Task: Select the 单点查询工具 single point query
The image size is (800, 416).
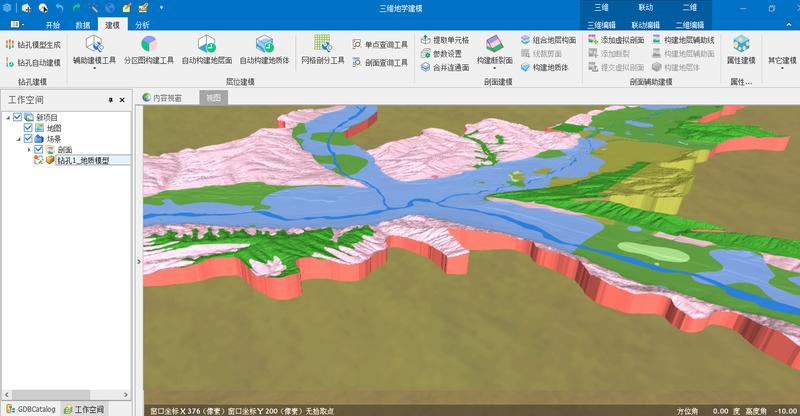Action: (380, 44)
